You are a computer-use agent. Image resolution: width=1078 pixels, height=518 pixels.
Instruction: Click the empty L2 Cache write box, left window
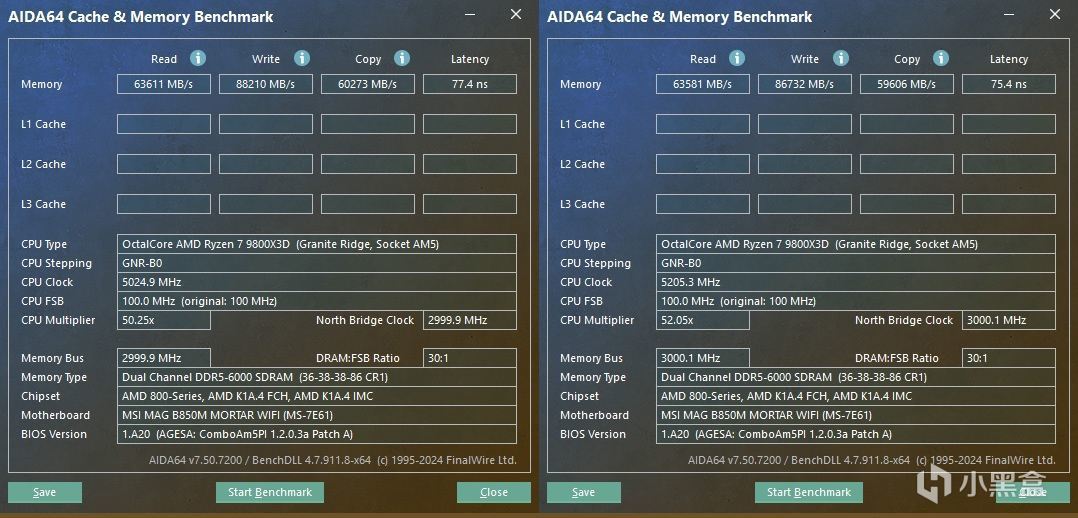(x=265, y=164)
